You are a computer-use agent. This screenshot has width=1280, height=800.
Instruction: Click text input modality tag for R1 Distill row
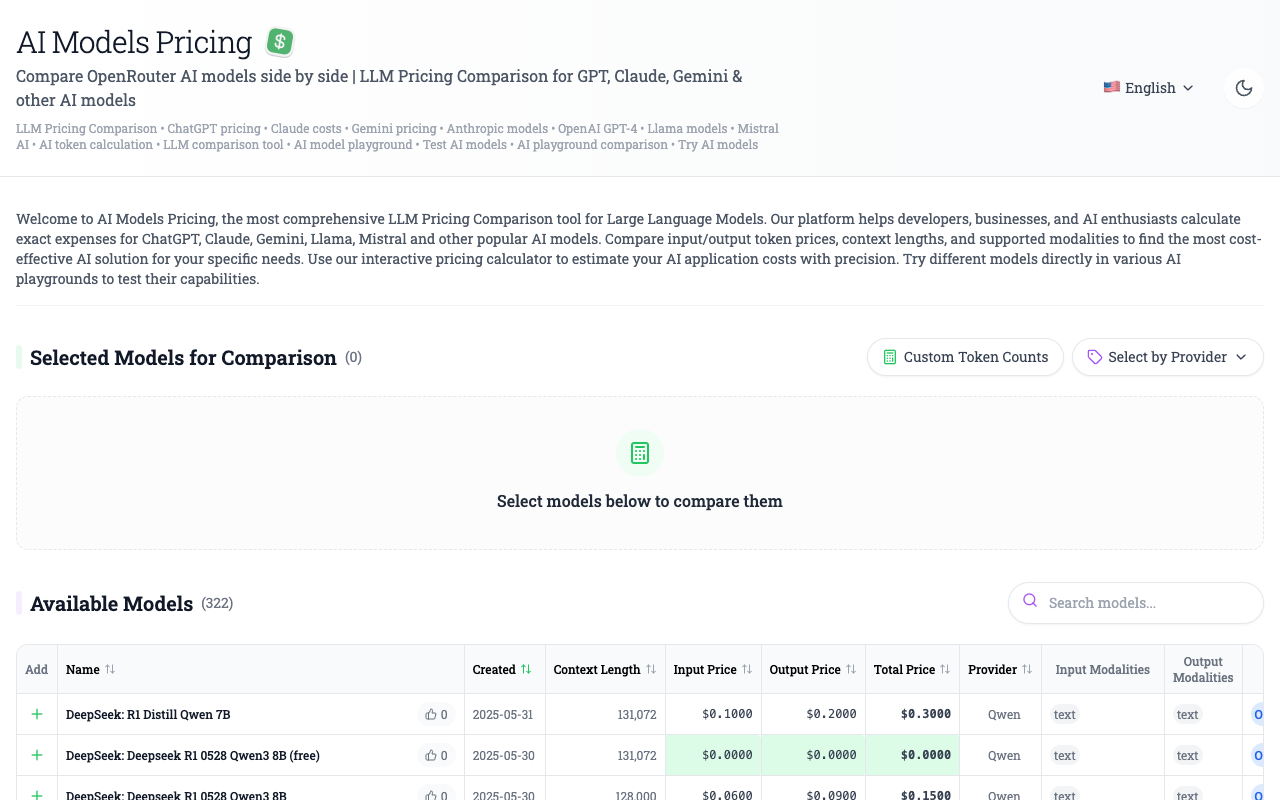[1065, 715]
